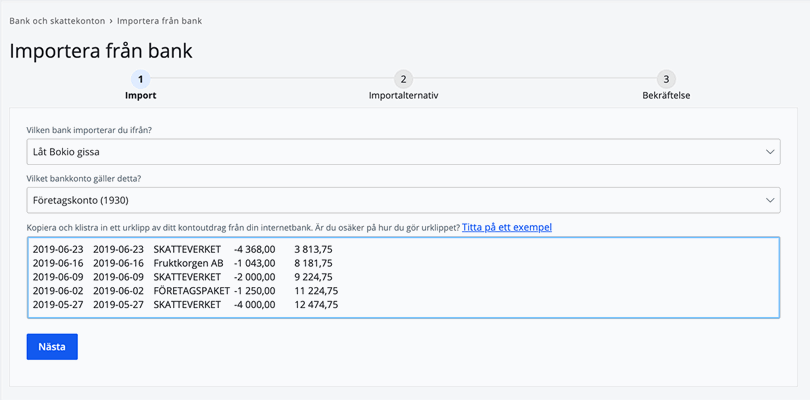
Task: Place cursor on the FÖRETAGSPAKET row
Action: [x=191, y=291]
